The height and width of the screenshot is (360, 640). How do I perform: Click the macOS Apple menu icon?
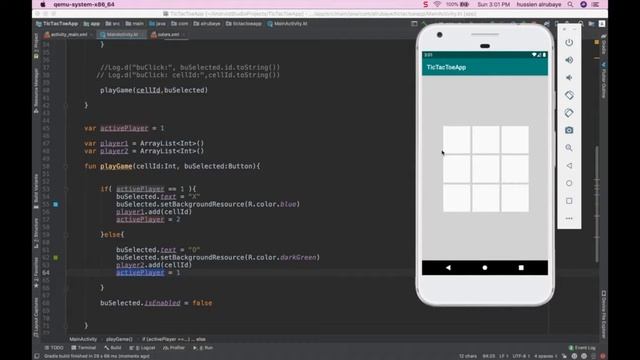coord(43,4)
